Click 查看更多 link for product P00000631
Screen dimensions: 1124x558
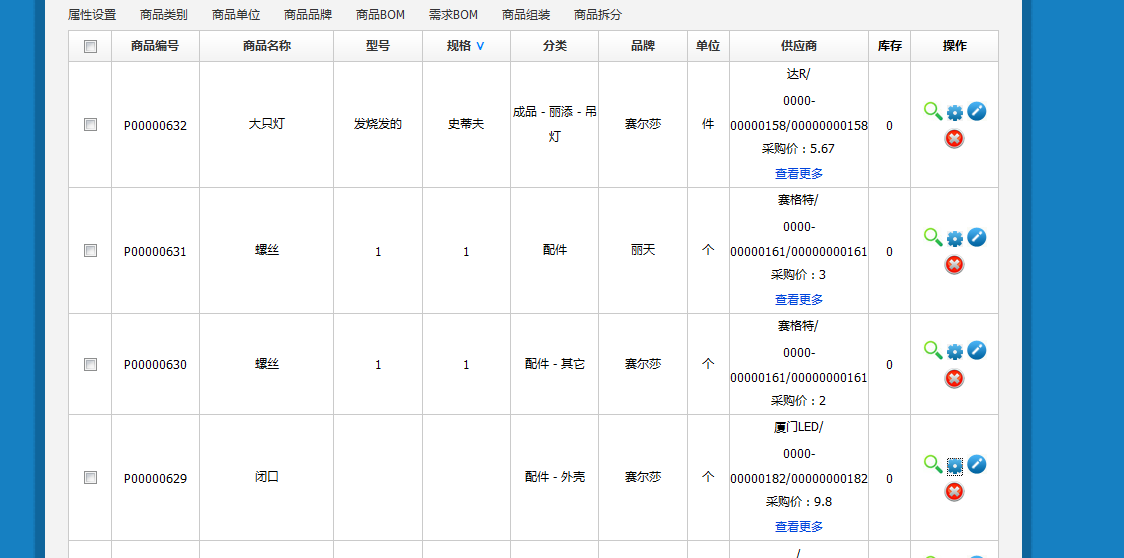tap(799, 300)
